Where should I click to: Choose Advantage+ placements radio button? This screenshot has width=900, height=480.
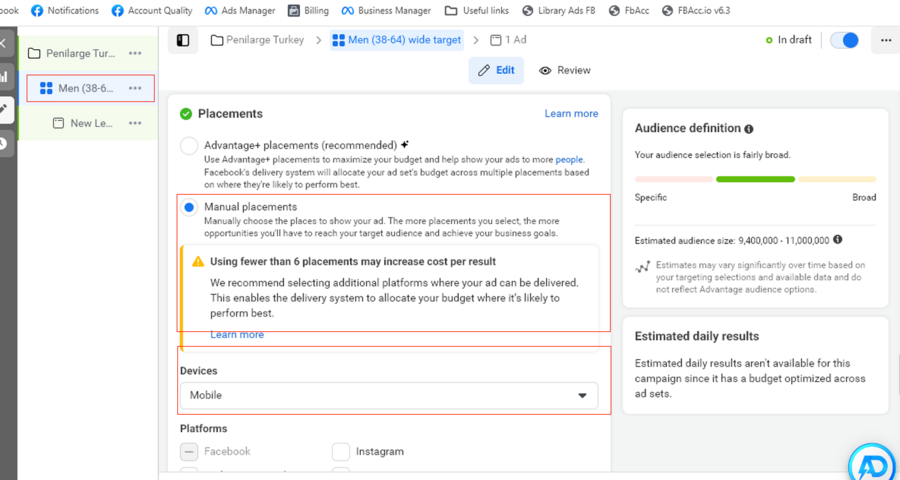189,146
